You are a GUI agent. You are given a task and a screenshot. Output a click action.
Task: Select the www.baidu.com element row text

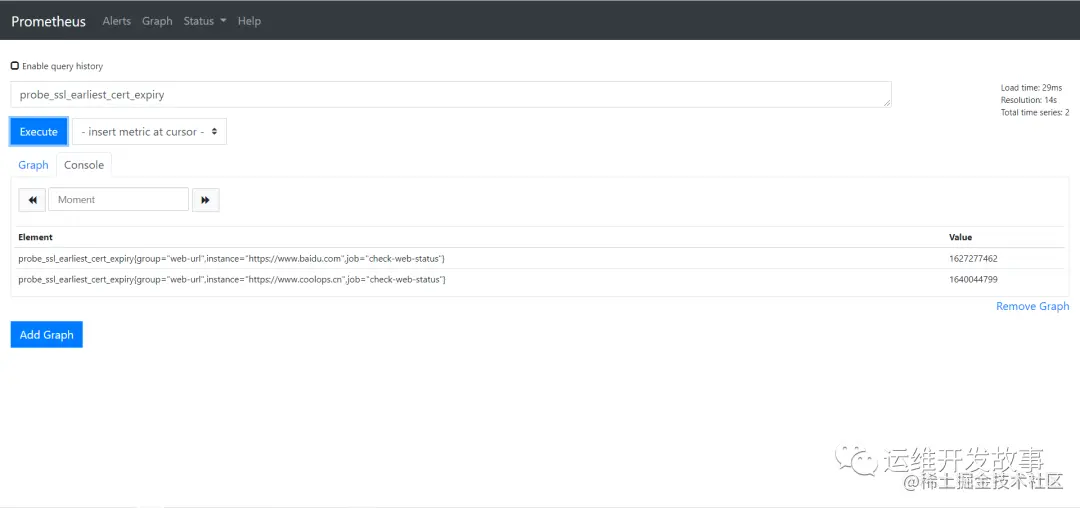click(231, 259)
